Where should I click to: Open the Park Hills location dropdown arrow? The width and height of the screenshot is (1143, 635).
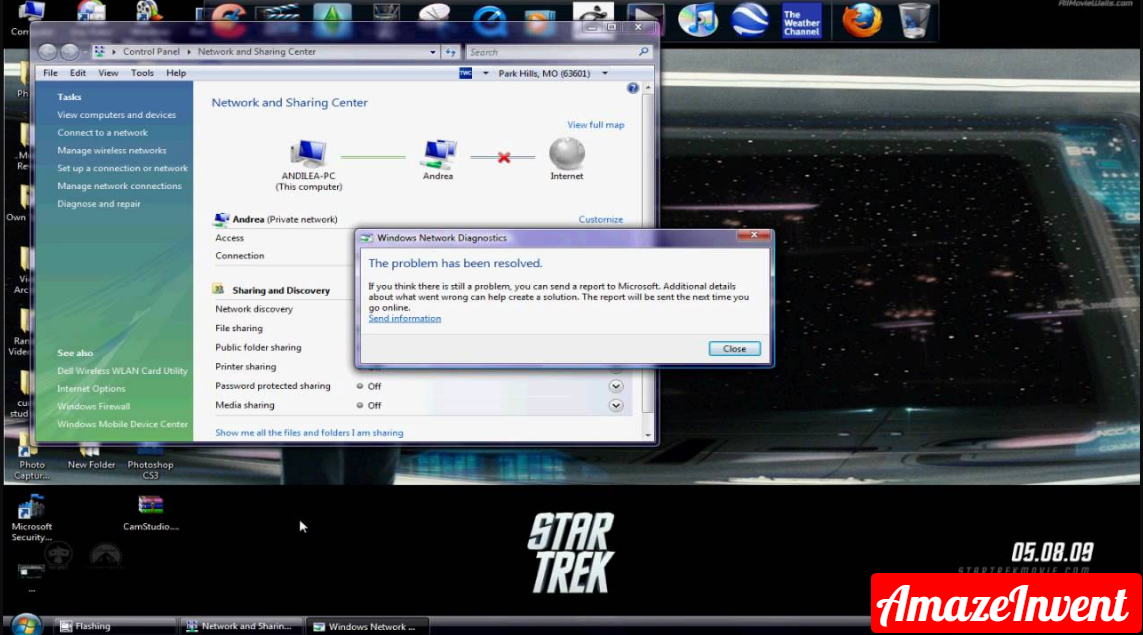click(x=605, y=74)
